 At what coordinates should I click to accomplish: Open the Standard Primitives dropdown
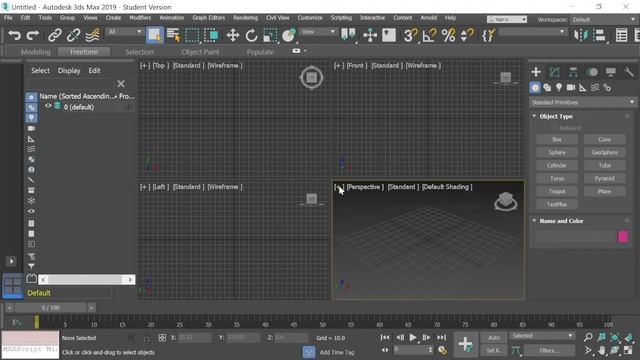(582, 102)
